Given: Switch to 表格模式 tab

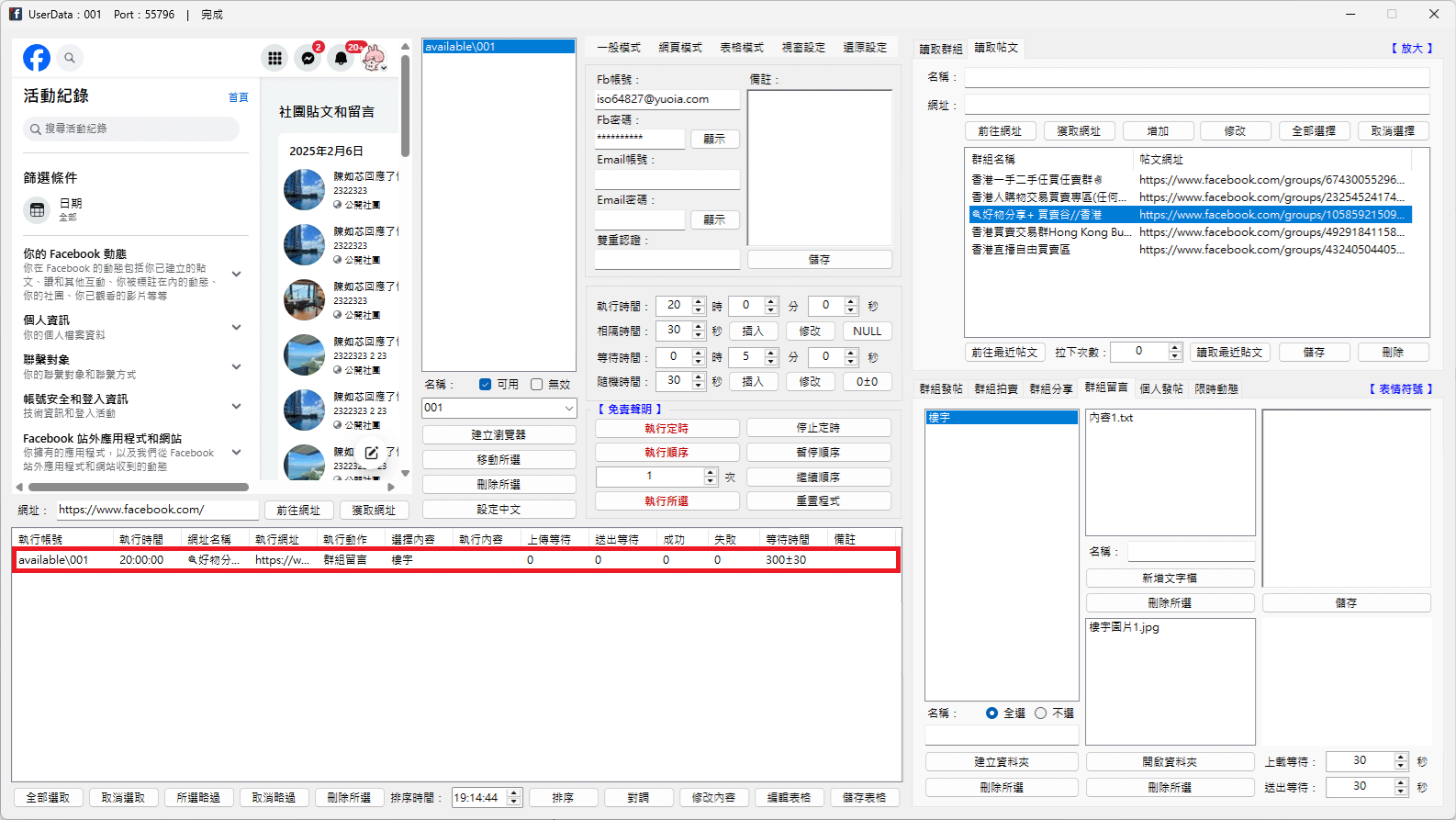Looking at the screenshot, I should click(742, 48).
